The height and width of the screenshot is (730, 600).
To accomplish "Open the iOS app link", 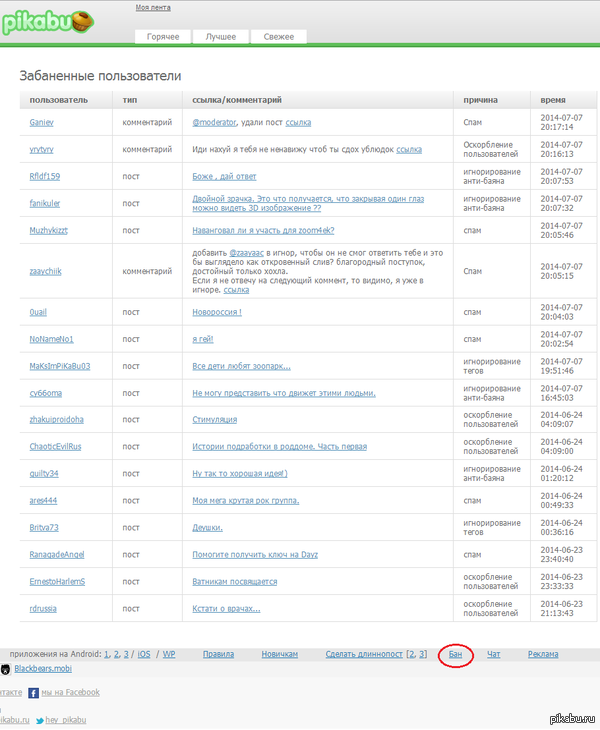I will tap(143, 654).
